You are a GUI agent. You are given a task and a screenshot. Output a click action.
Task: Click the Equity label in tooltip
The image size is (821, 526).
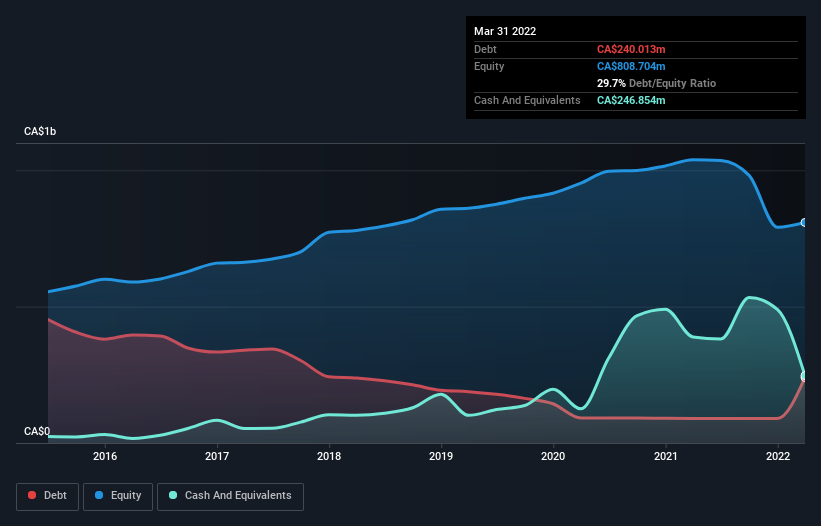(489, 66)
